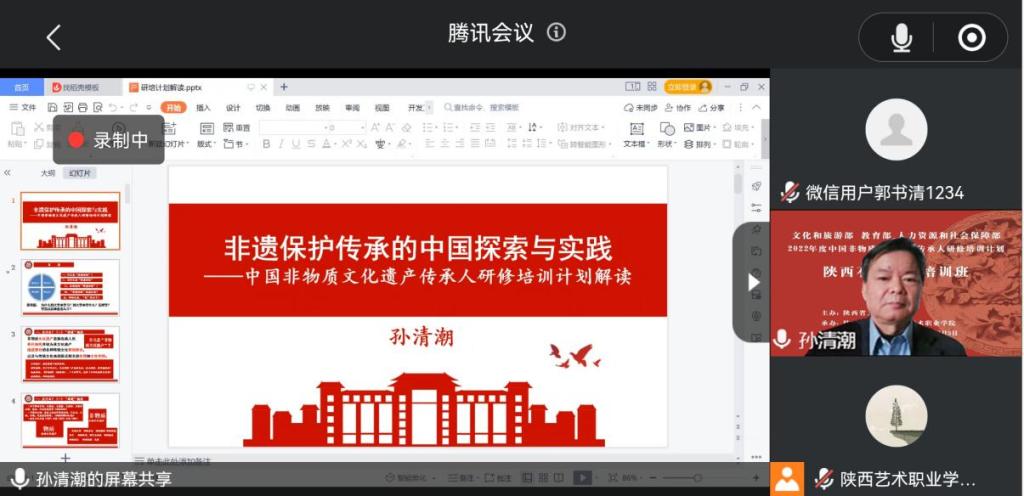This screenshot has height=496, width=1024.
Task: Select slide 2 thumbnail in the slide panel
Action: (70, 288)
